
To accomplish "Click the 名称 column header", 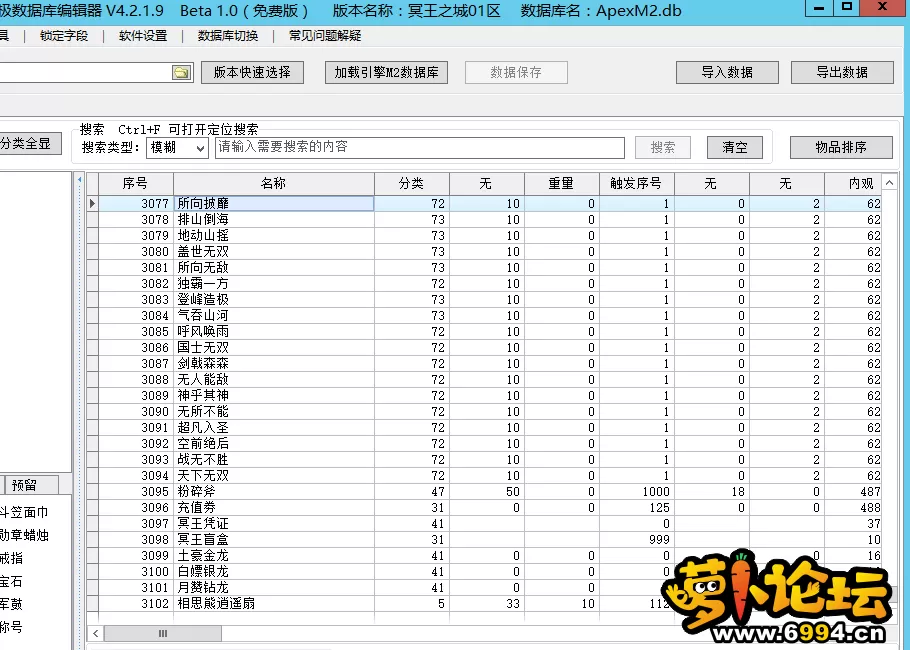I will pyautogui.click(x=273, y=183).
